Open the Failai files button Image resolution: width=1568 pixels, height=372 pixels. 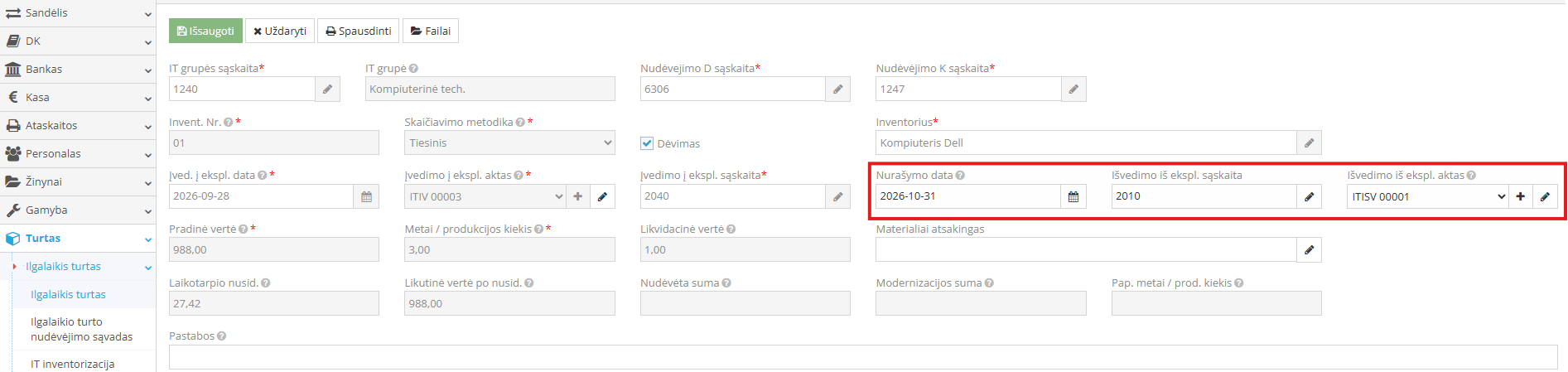431,31
